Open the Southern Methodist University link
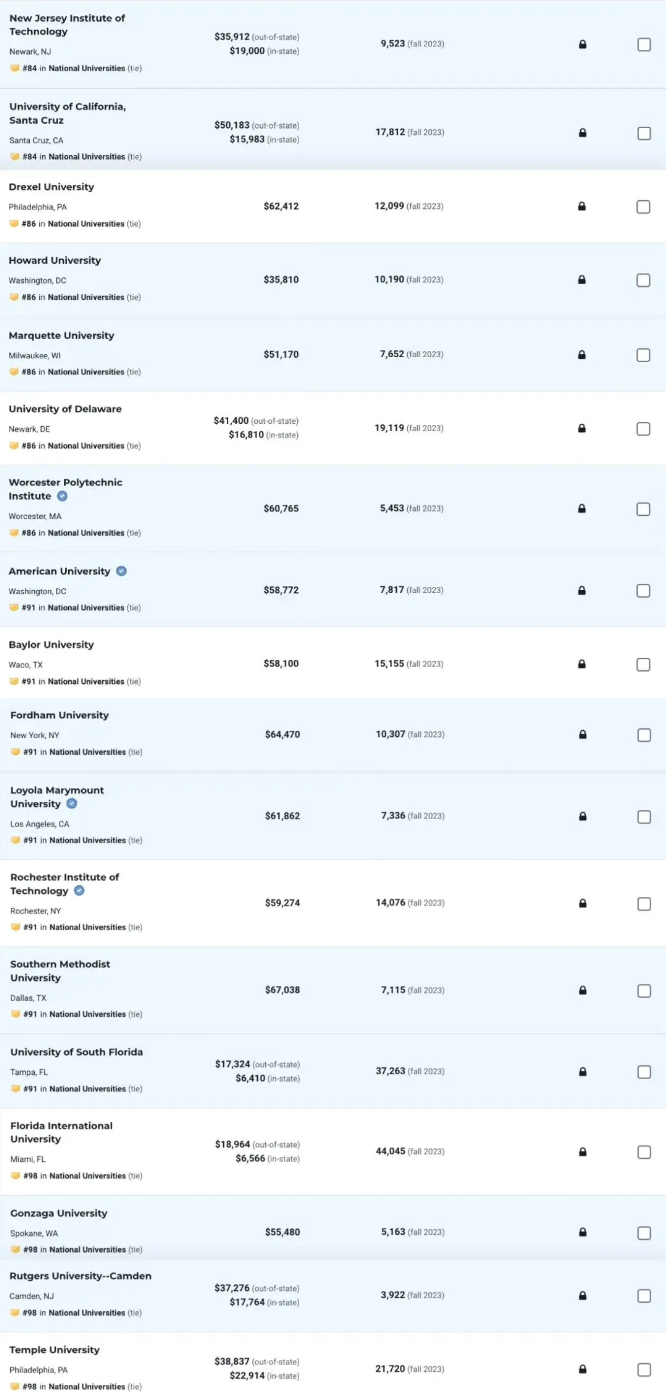This screenshot has height=1394, width=666. pyautogui.click(x=60, y=971)
